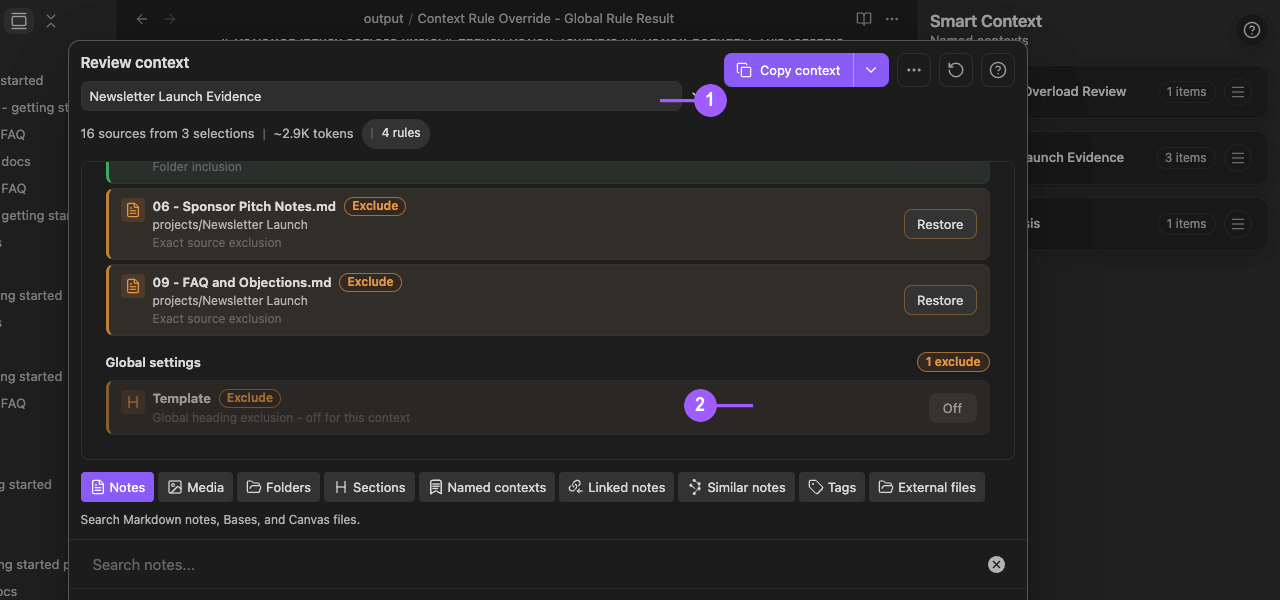Image resolution: width=1280 pixels, height=600 pixels.
Task: Select the Media tab
Action: tap(195, 487)
